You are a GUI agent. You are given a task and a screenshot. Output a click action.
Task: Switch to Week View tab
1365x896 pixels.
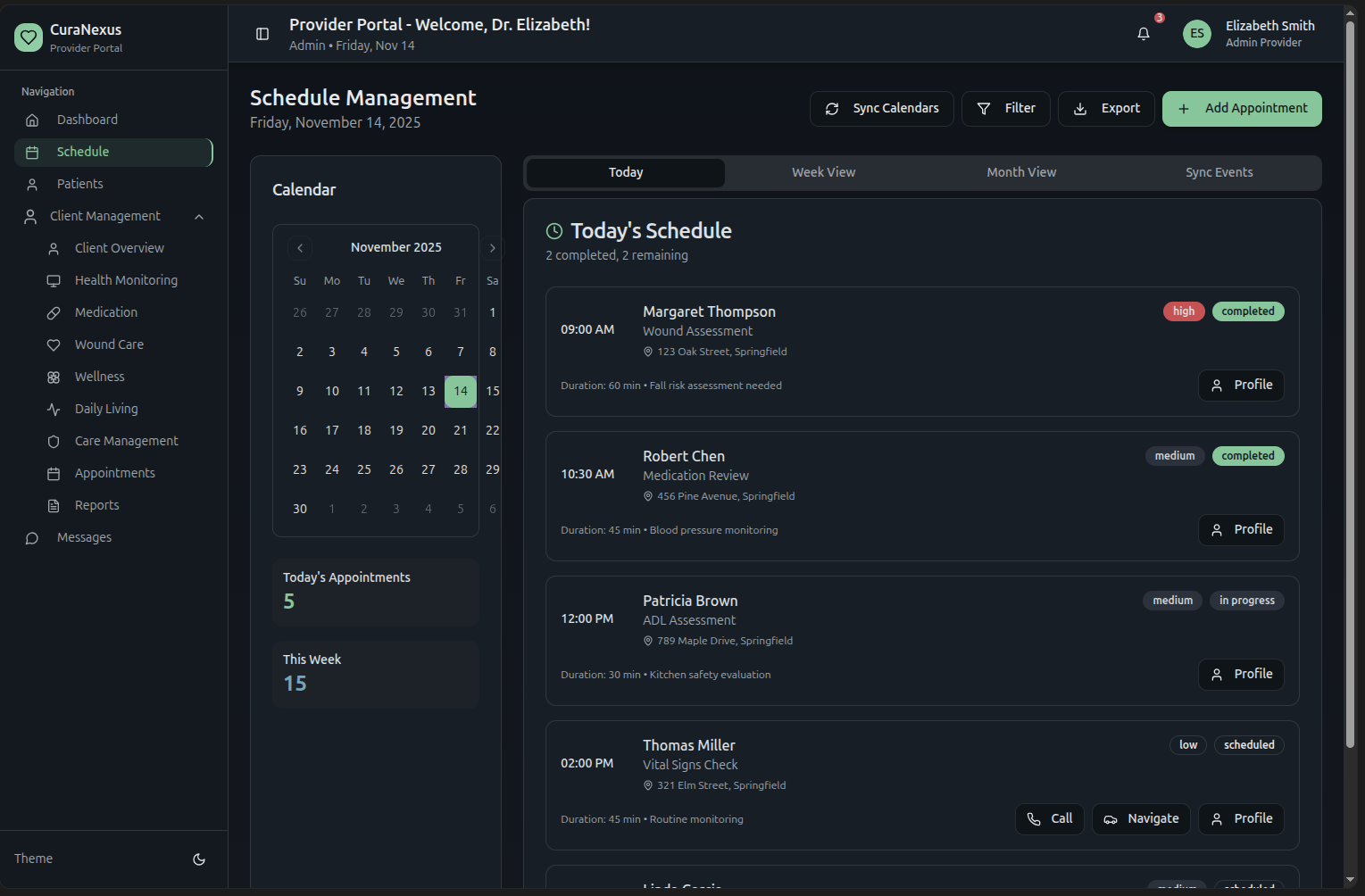[823, 172]
